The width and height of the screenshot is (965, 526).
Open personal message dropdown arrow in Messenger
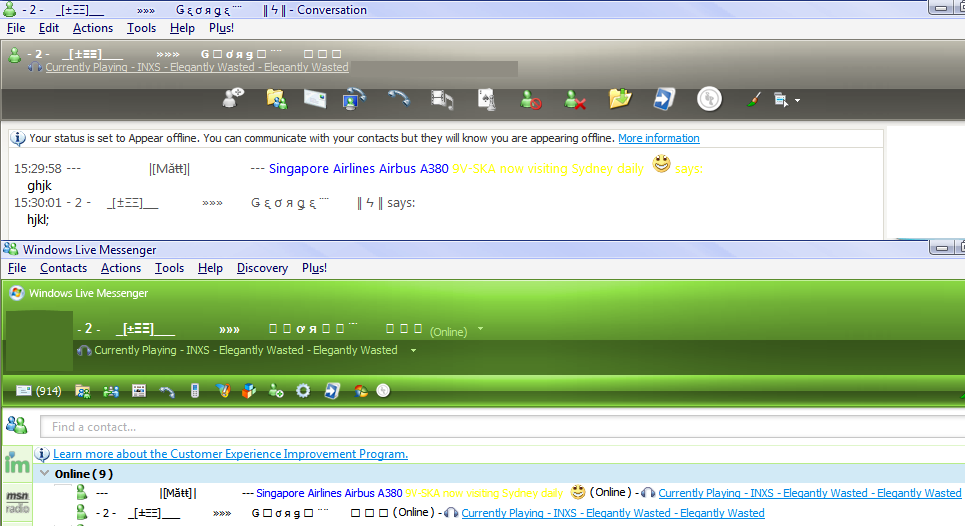click(414, 351)
